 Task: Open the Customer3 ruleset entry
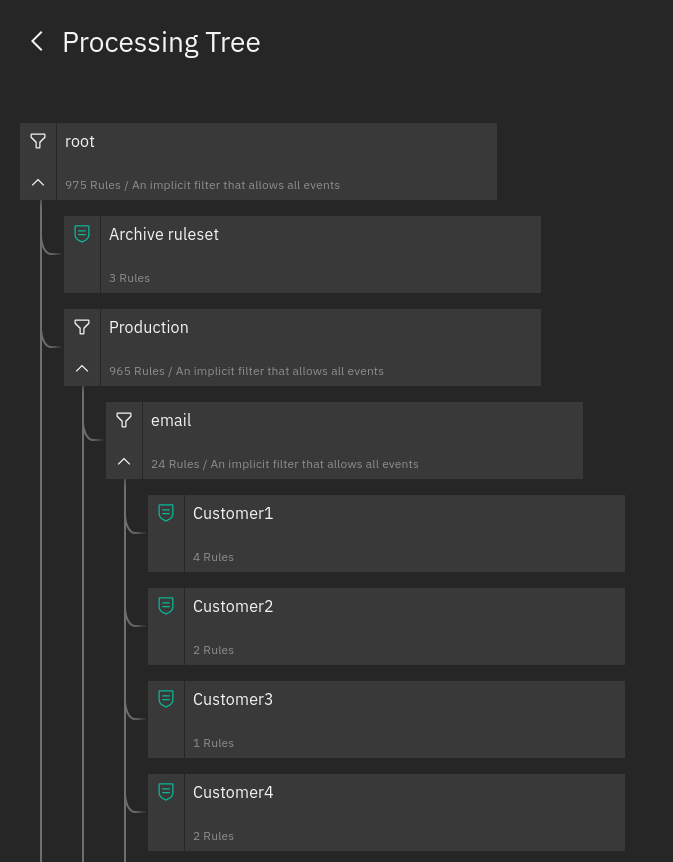pos(405,719)
